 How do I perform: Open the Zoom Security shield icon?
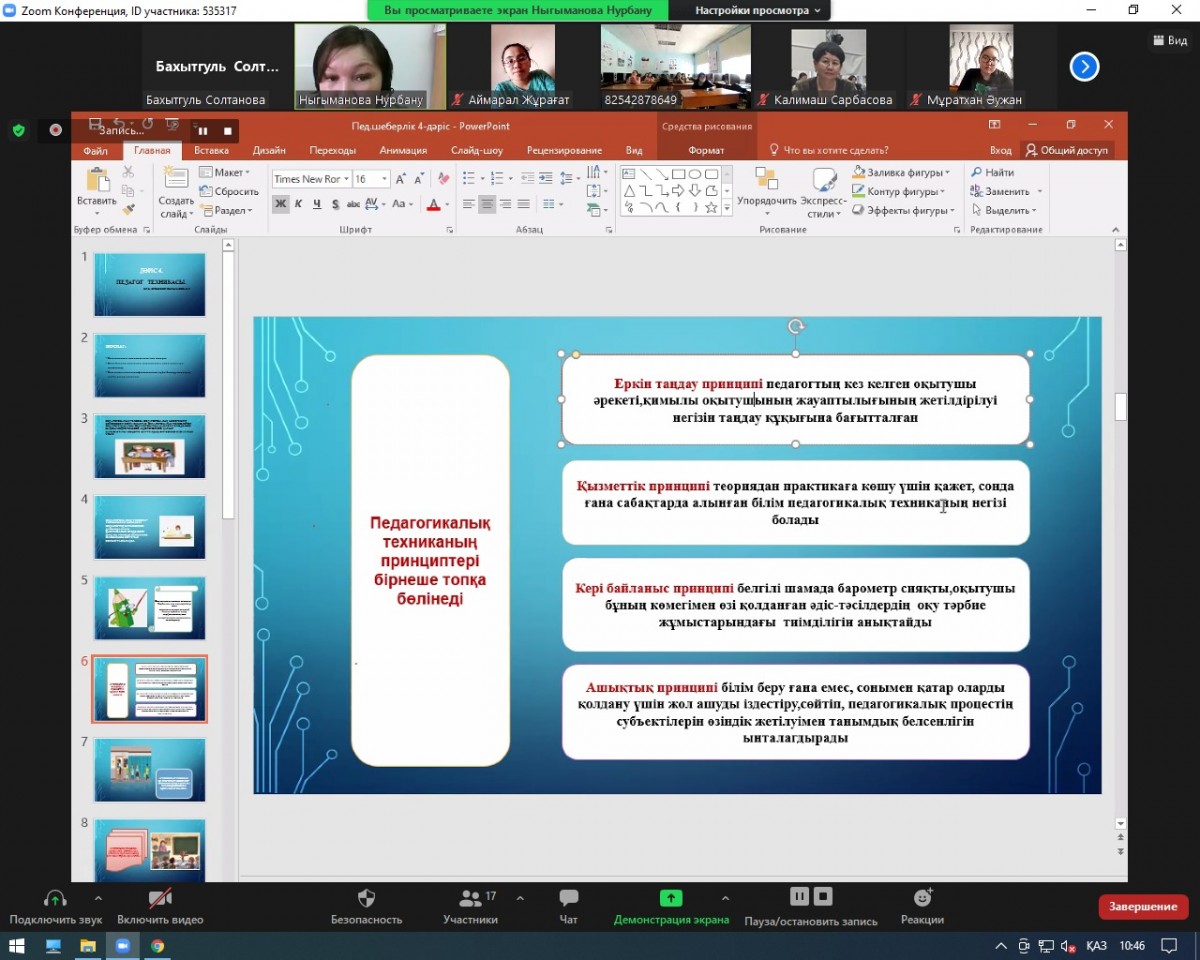pos(366,898)
